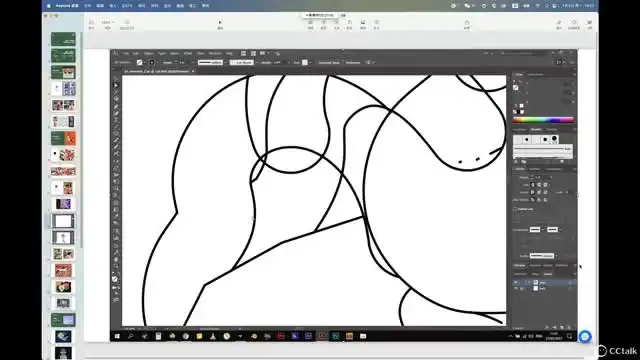Select the Hand tool
Screen dimensions: 640x360
[116, 260]
